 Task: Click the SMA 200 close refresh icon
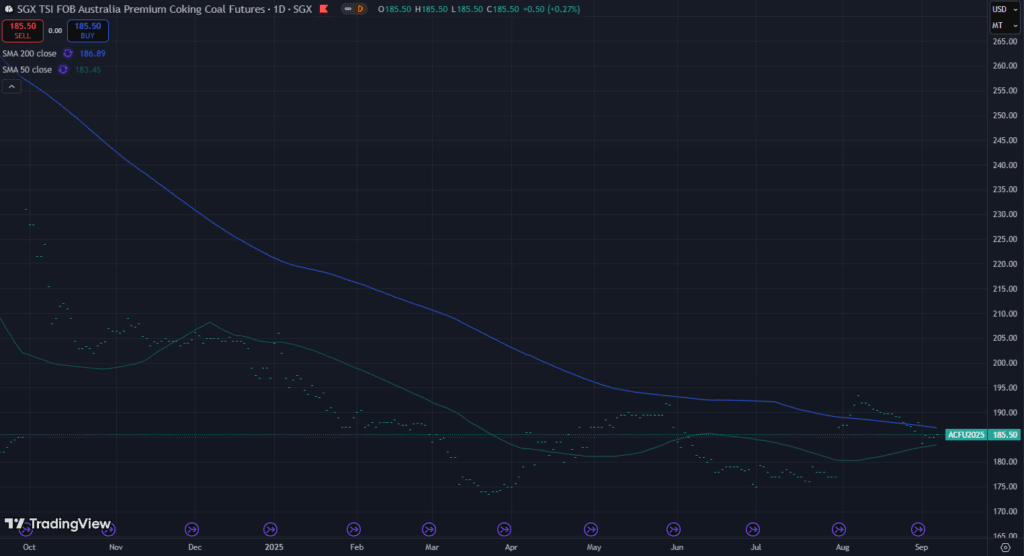click(68, 53)
